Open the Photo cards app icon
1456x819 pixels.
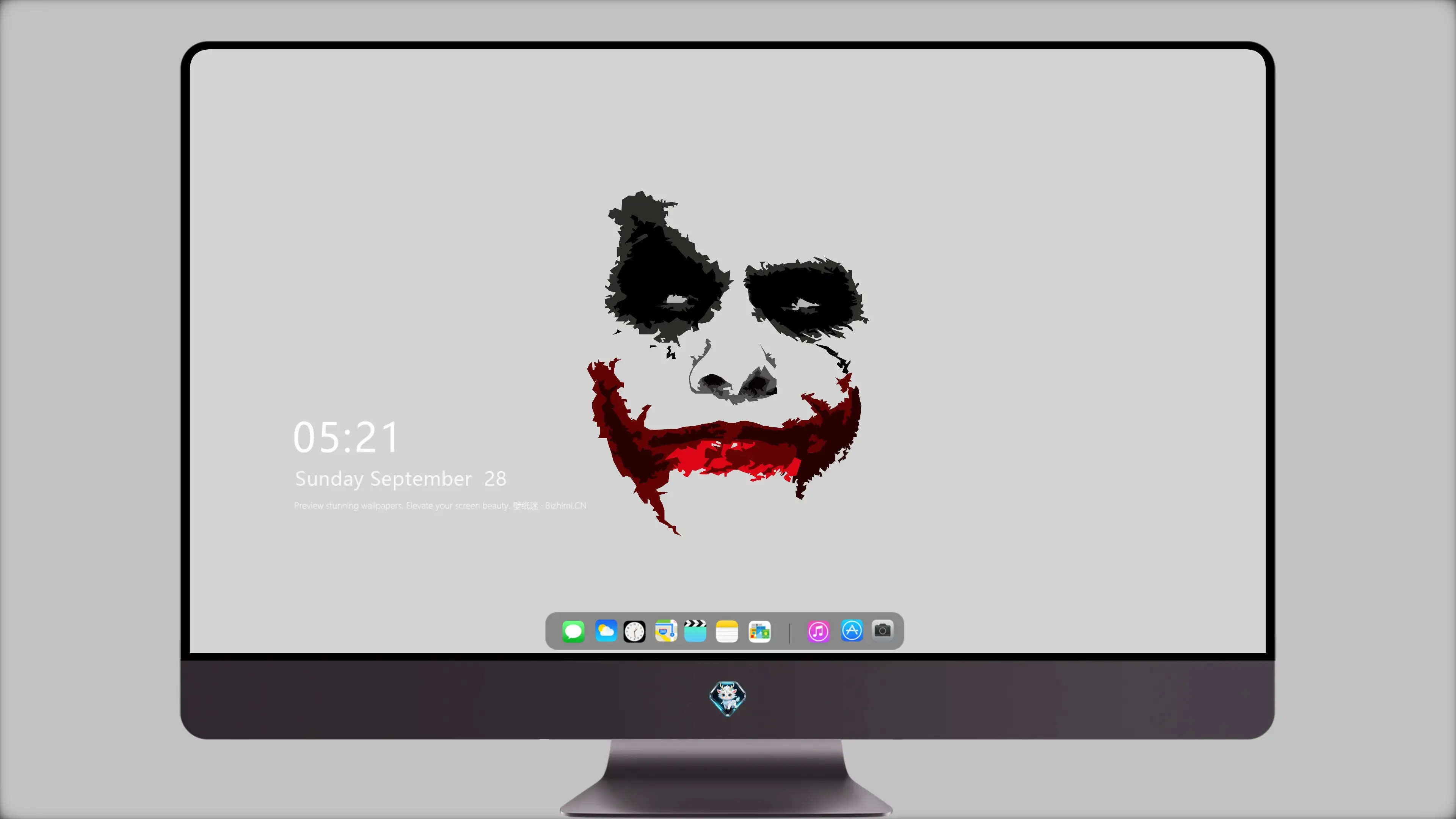759,631
